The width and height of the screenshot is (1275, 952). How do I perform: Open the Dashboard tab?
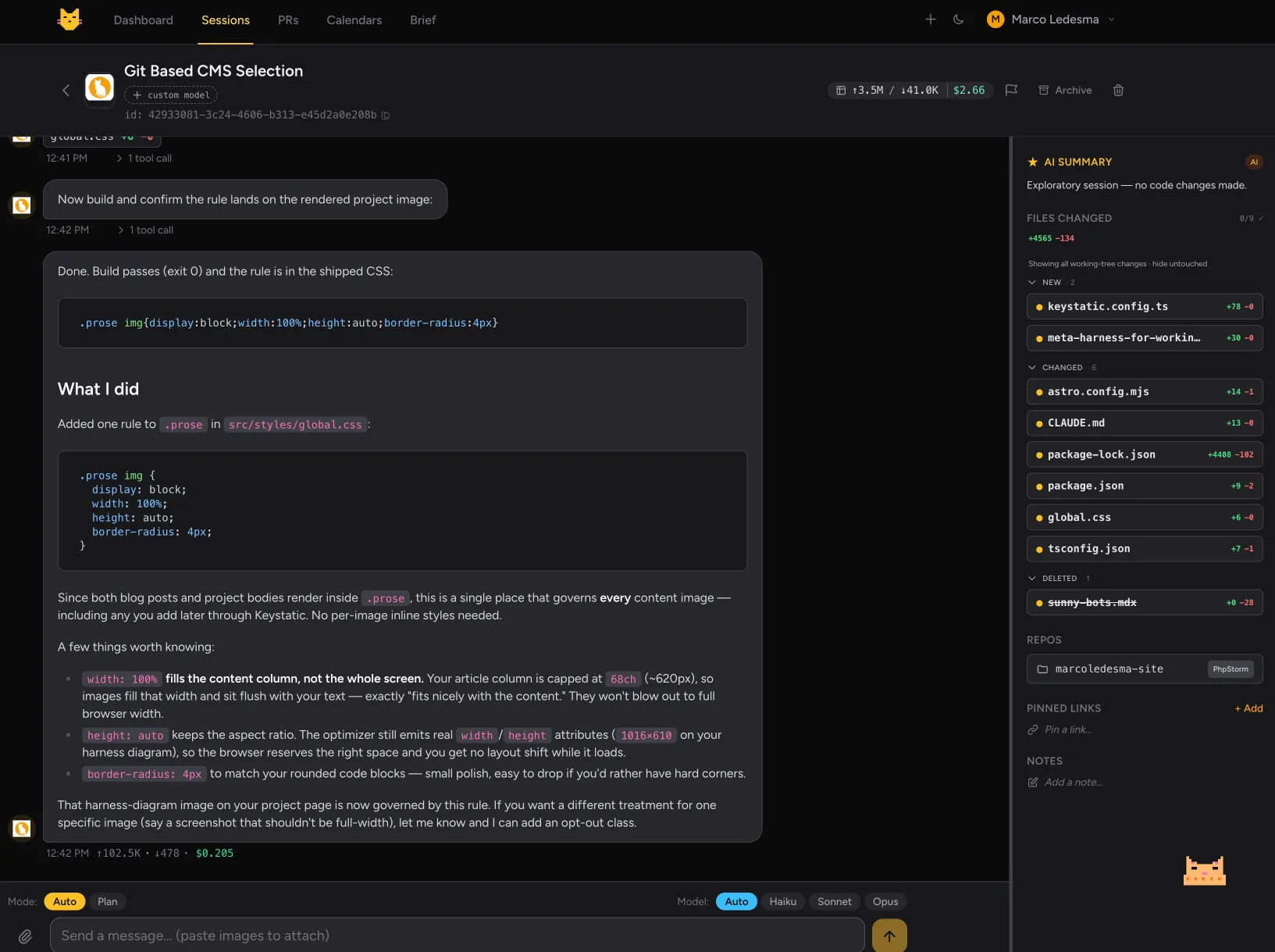(x=144, y=20)
